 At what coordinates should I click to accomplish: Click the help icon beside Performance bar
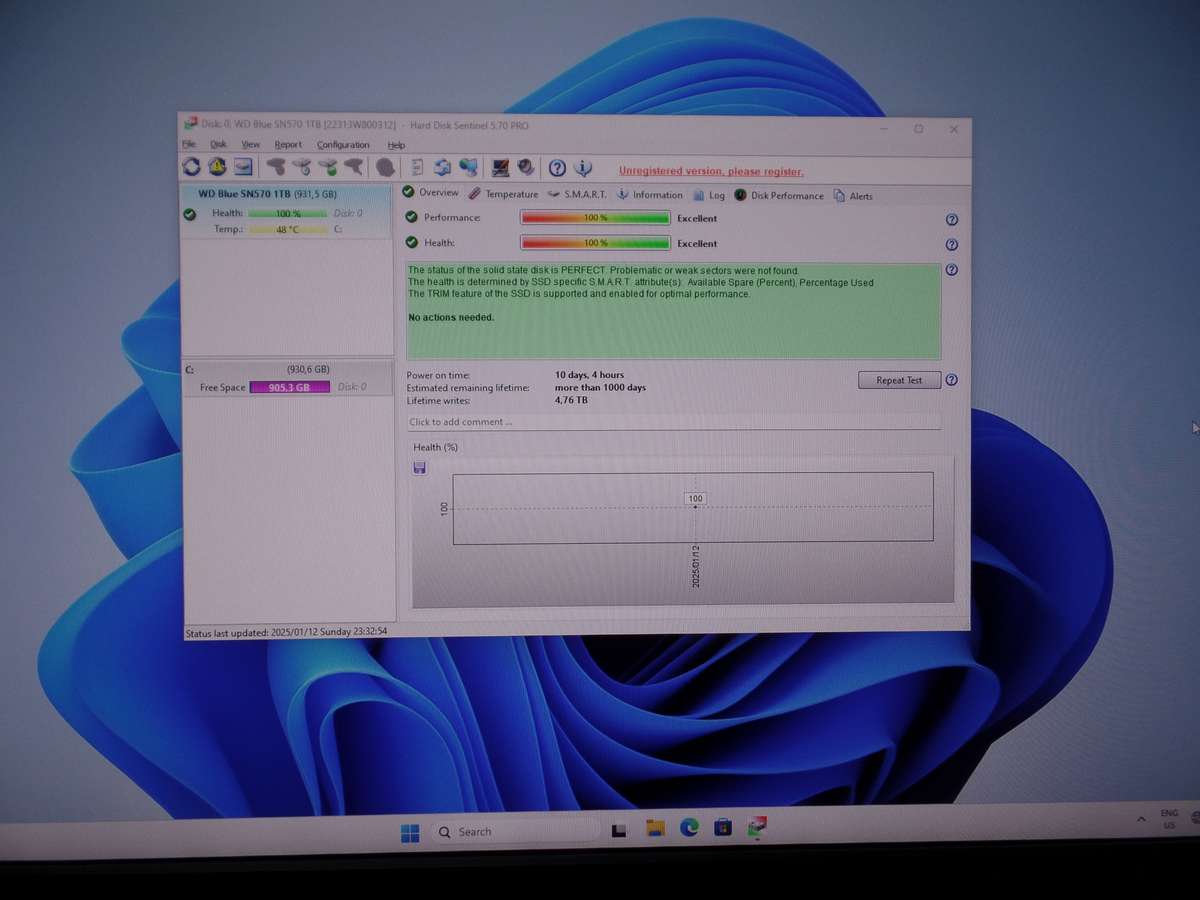[x=951, y=220]
